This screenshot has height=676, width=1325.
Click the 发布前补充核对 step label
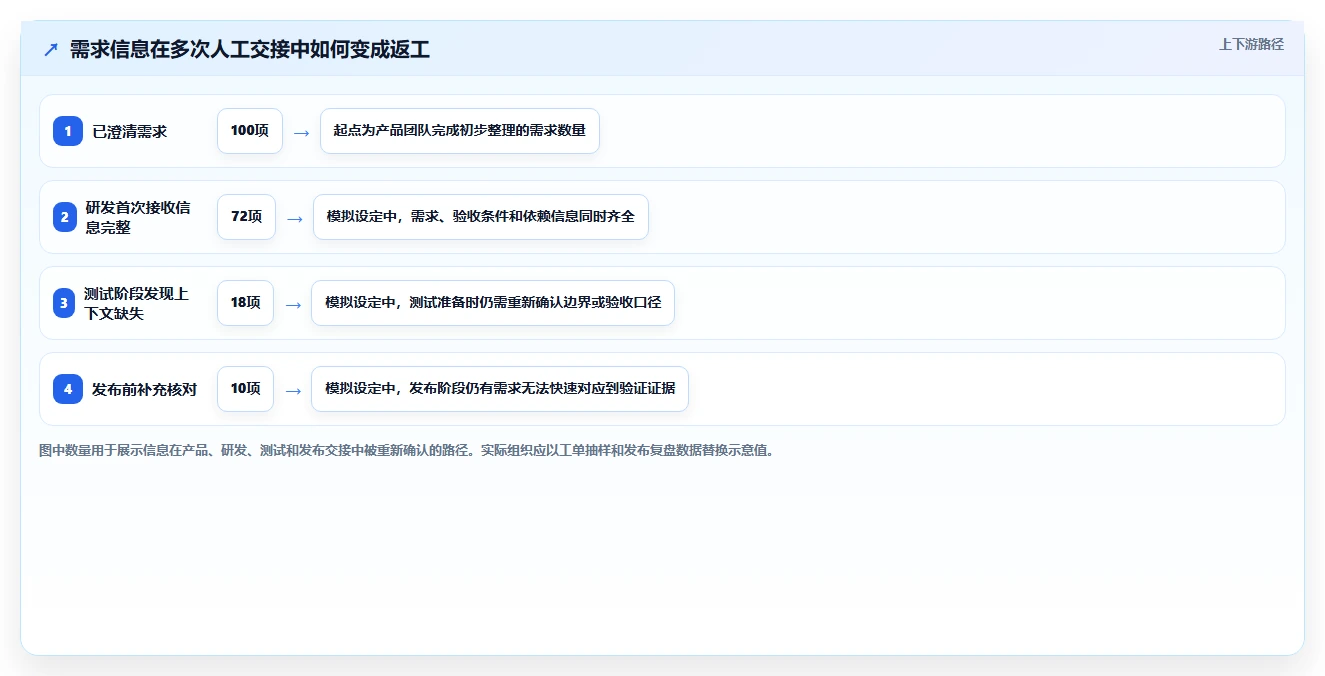pyautogui.click(x=144, y=389)
